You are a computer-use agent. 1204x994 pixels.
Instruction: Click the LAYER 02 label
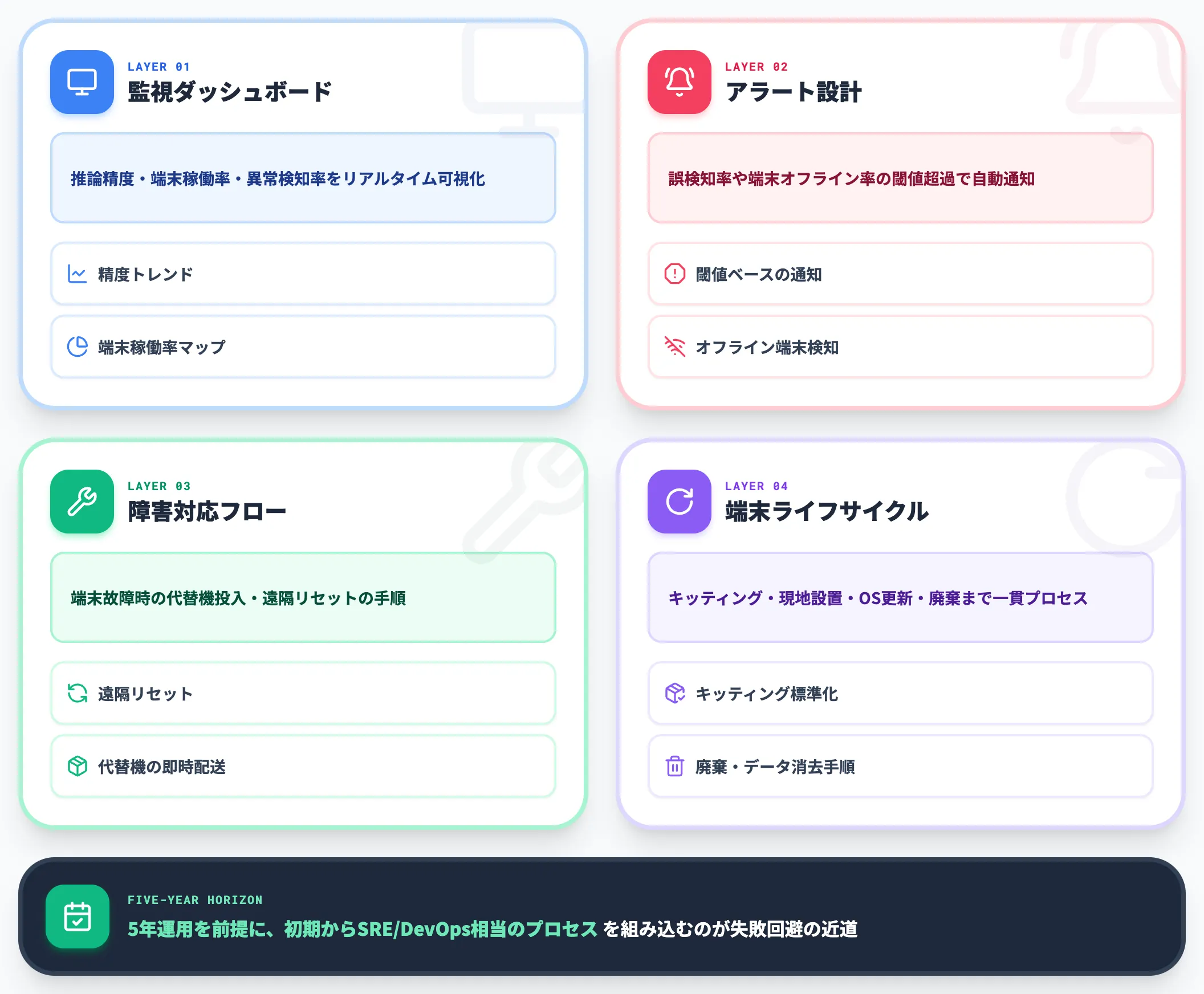point(756,67)
